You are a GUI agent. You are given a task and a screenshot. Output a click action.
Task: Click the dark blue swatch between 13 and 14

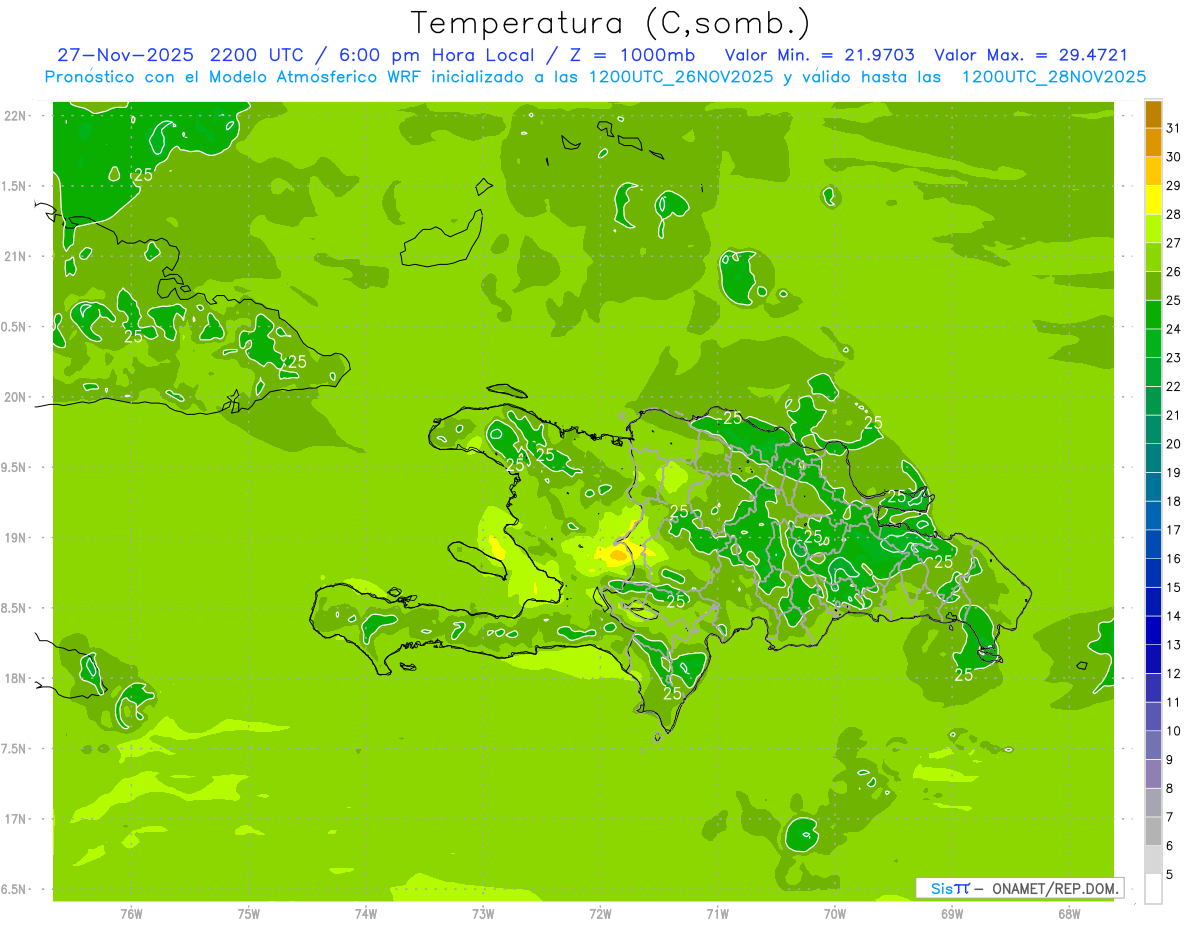[x=1153, y=631]
